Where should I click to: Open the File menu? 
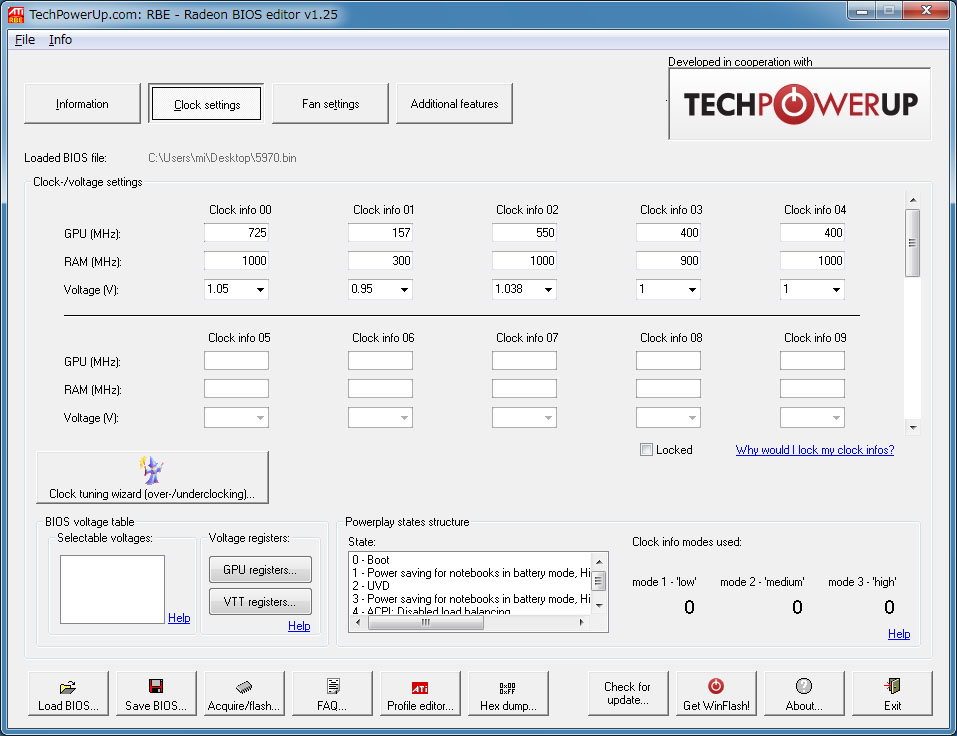[x=25, y=40]
